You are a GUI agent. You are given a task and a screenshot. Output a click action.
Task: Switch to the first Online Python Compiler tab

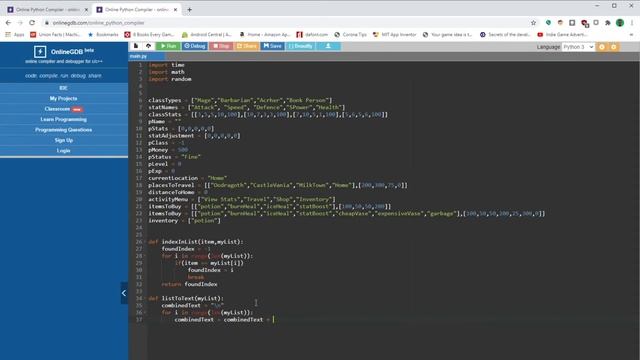(46, 9)
